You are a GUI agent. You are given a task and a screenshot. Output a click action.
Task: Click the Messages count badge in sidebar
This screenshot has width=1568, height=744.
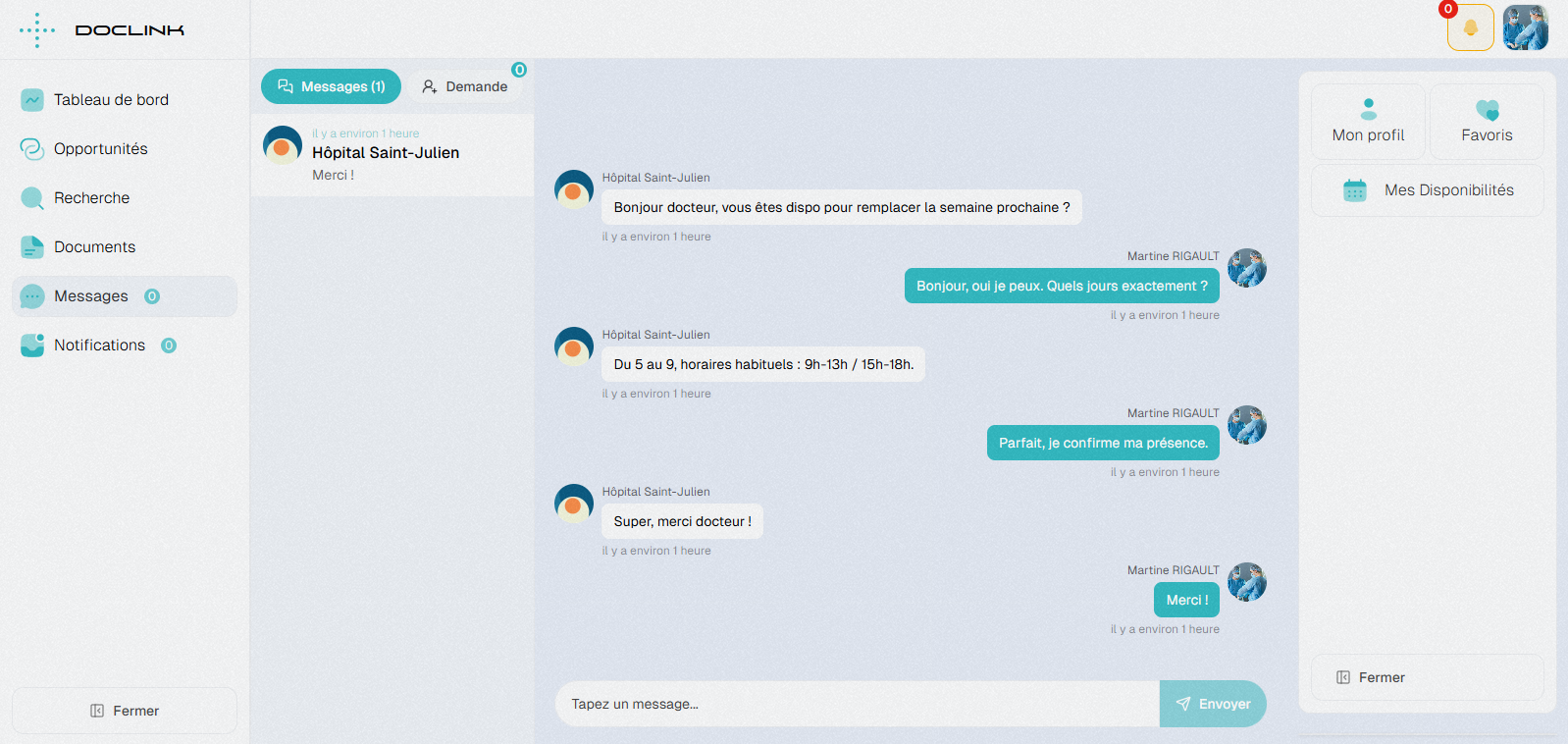point(152,296)
